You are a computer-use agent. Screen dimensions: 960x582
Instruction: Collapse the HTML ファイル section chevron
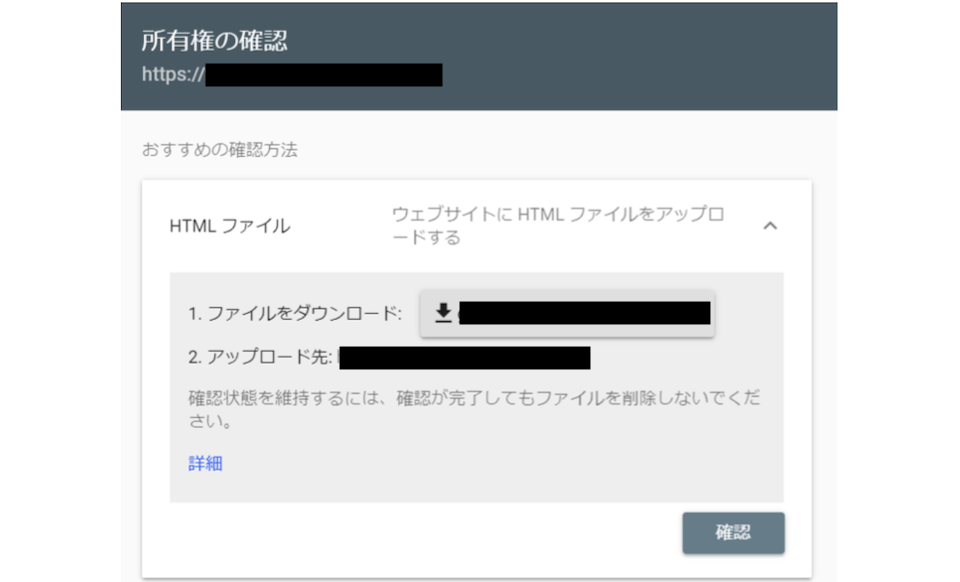click(x=770, y=226)
